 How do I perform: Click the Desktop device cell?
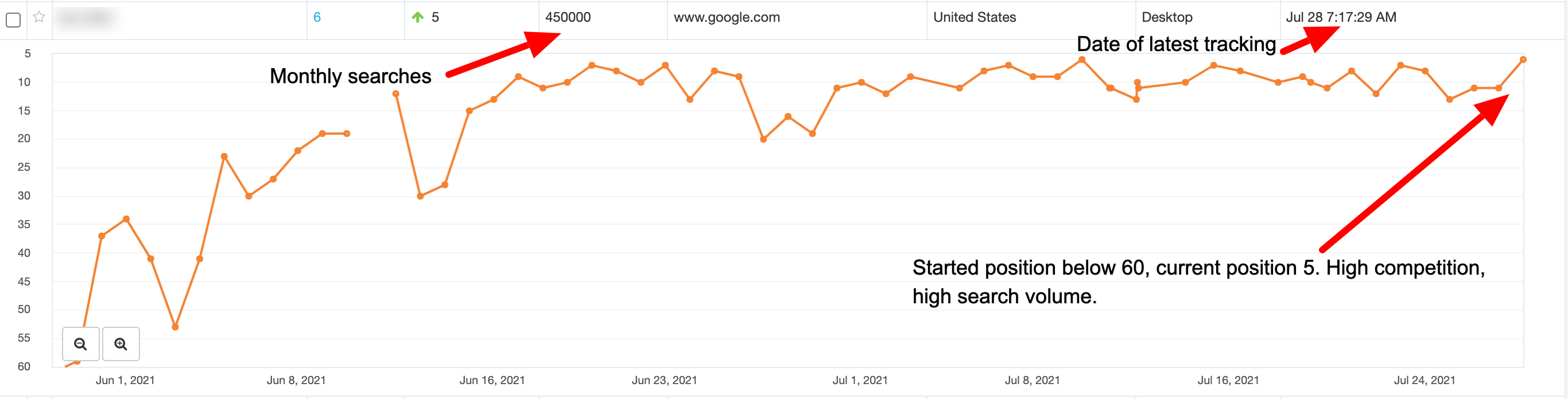1166,18
